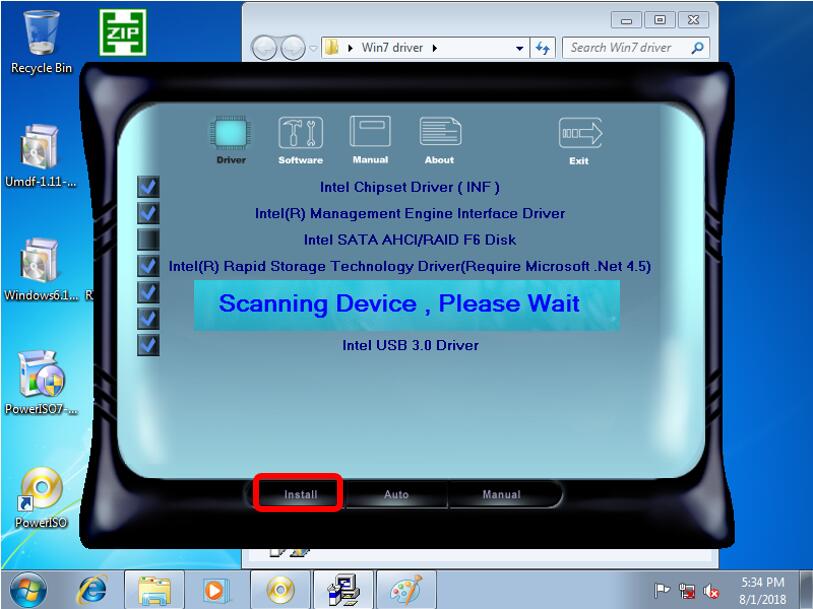813x609 pixels.
Task: Uncheck Intel Rapid Storage Technology Driver checkbox
Action: coord(148,266)
